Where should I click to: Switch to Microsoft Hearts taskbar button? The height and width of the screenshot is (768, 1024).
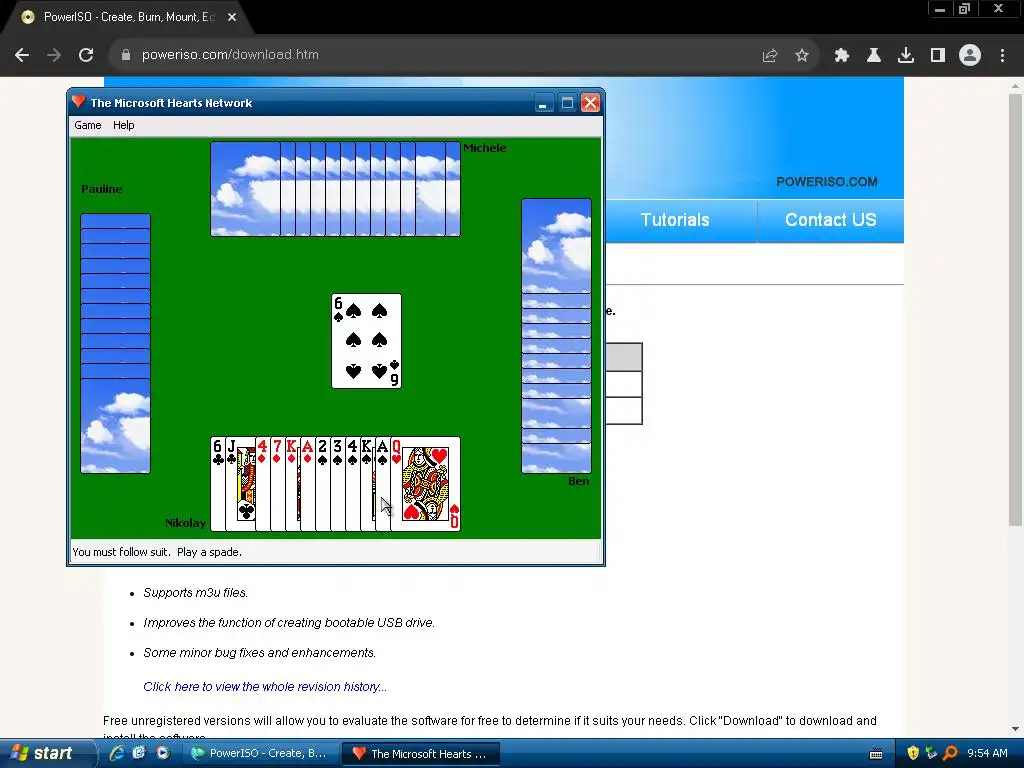tap(423, 754)
